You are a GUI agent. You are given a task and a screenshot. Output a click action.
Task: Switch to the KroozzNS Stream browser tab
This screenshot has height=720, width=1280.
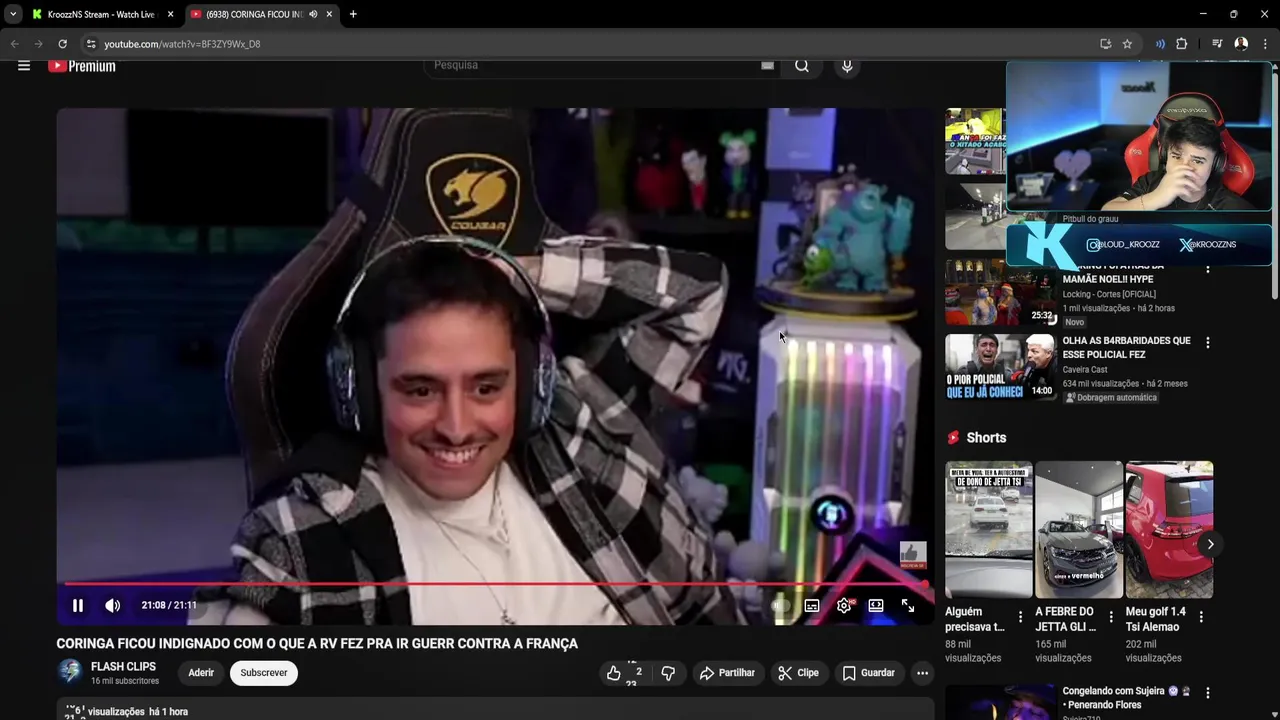click(x=100, y=14)
